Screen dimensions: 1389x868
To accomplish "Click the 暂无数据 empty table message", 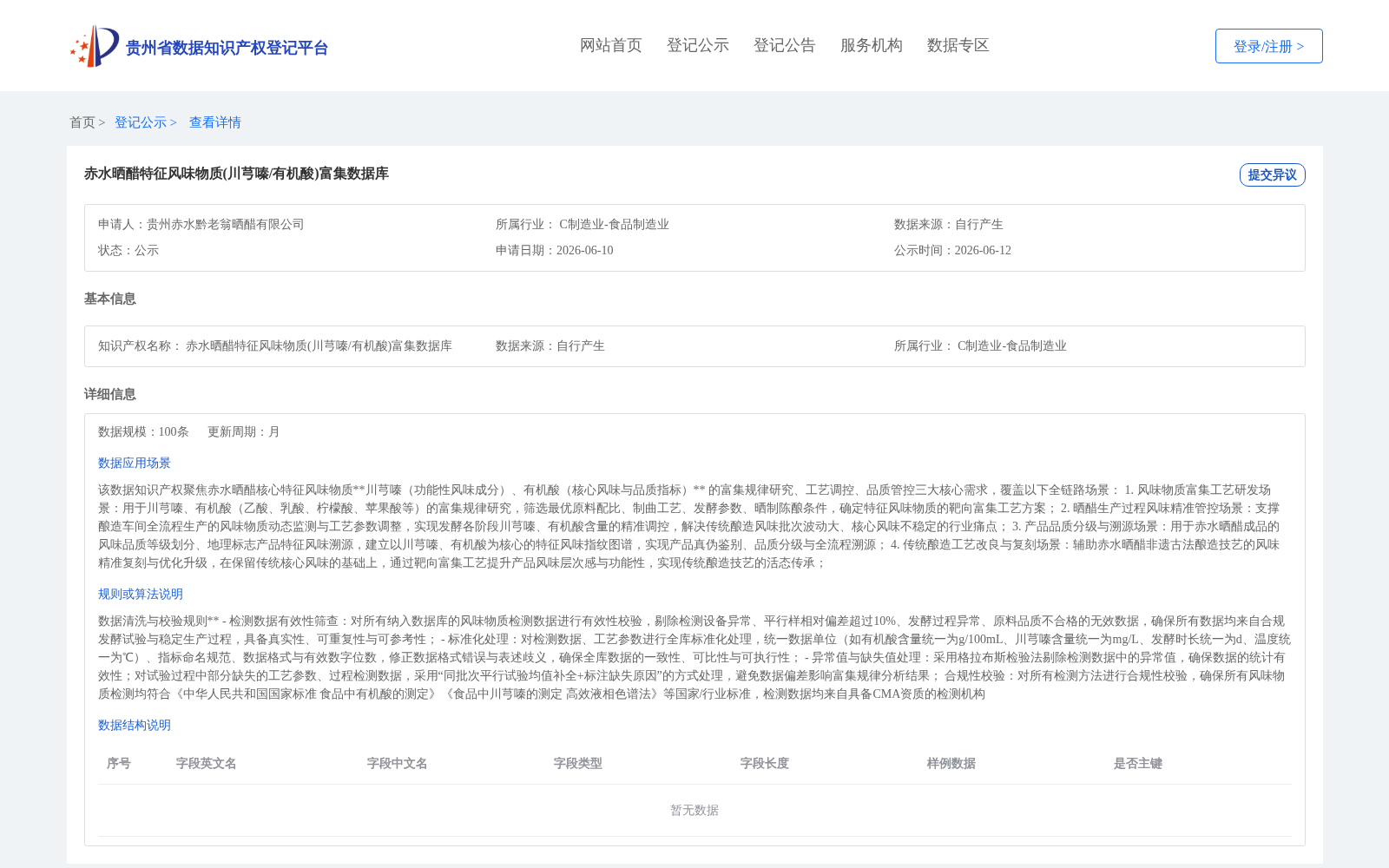I will click(x=694, y=810).
